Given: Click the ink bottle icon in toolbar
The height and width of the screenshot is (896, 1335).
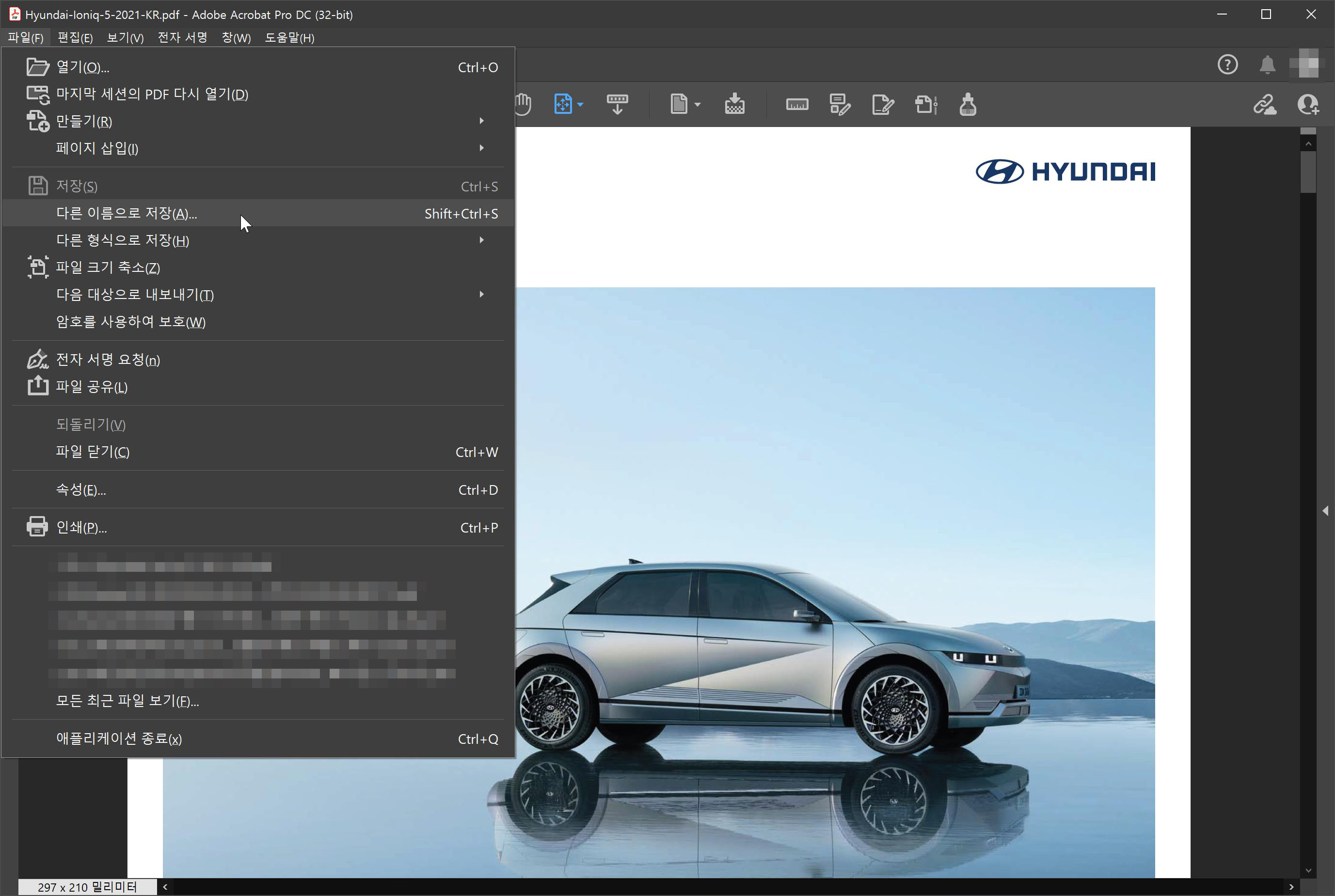Looking at the screenshot, I should (967, 105).
